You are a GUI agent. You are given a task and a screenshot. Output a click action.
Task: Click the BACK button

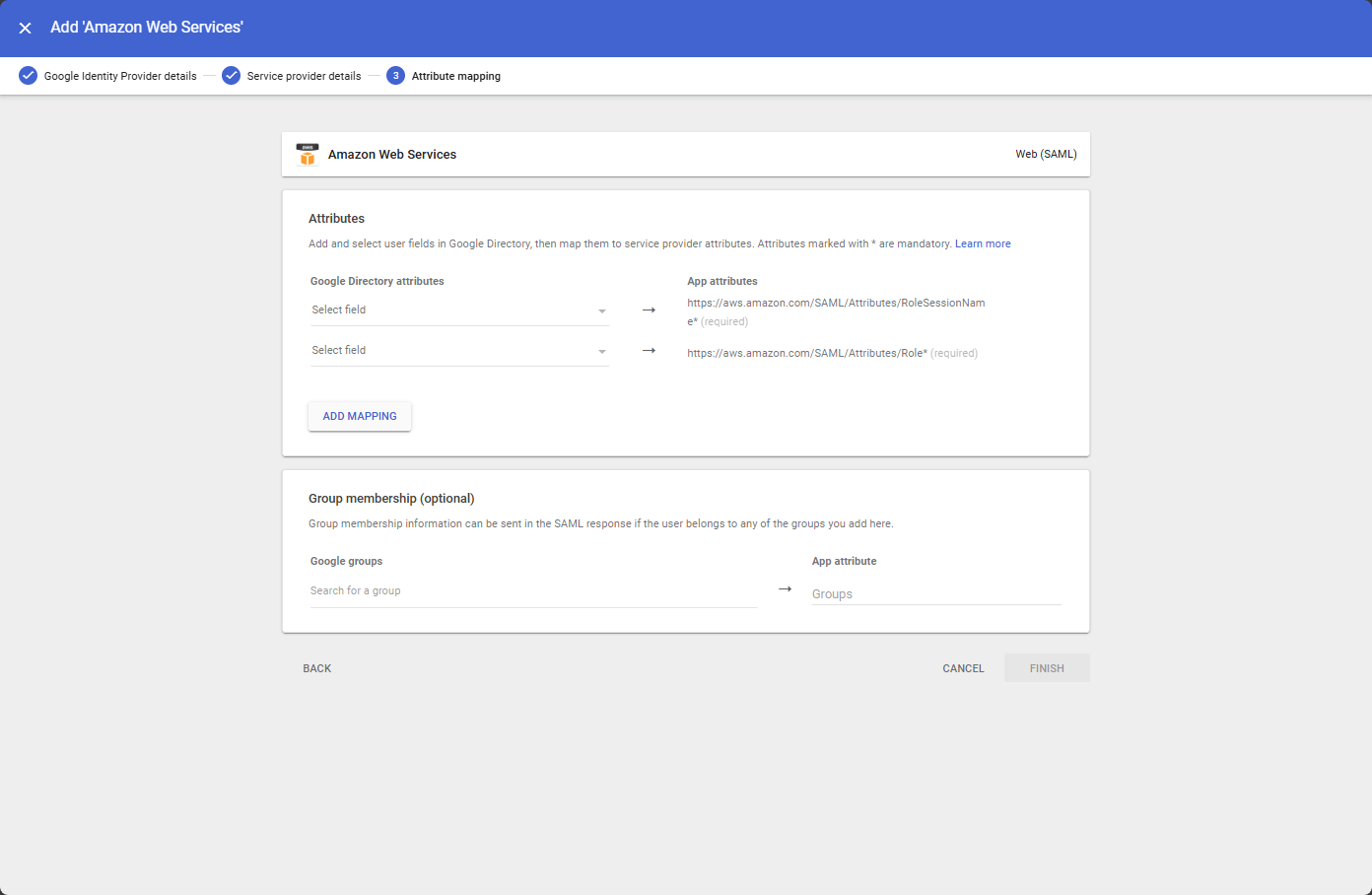click(317, 668)
